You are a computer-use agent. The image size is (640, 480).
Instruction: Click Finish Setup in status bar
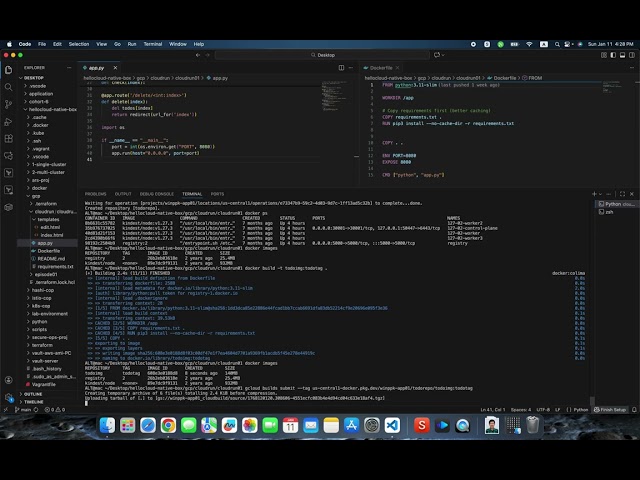coord(610,409)
